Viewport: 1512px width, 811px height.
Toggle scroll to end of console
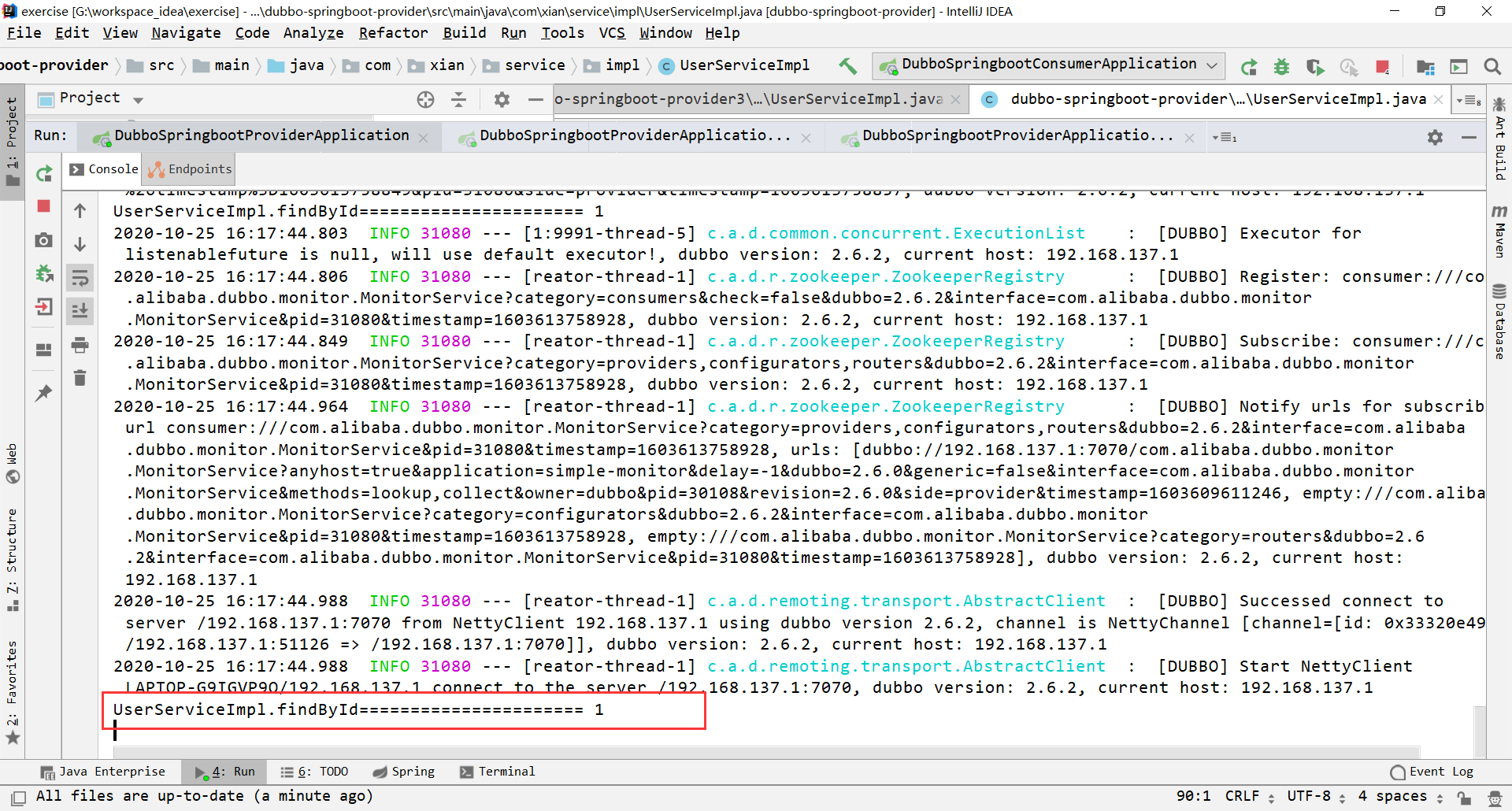tap(80, 310)
